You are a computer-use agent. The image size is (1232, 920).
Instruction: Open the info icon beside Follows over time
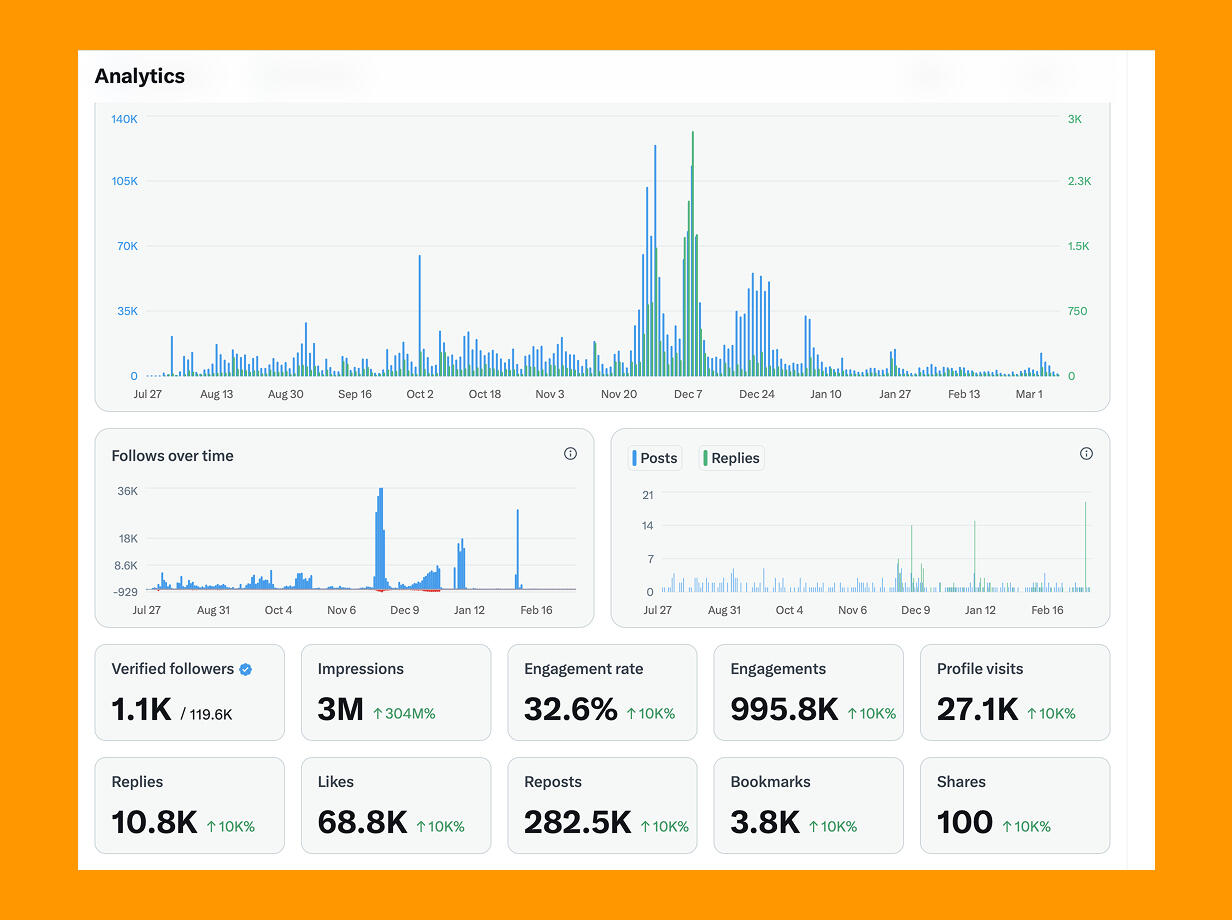point(570,454)
